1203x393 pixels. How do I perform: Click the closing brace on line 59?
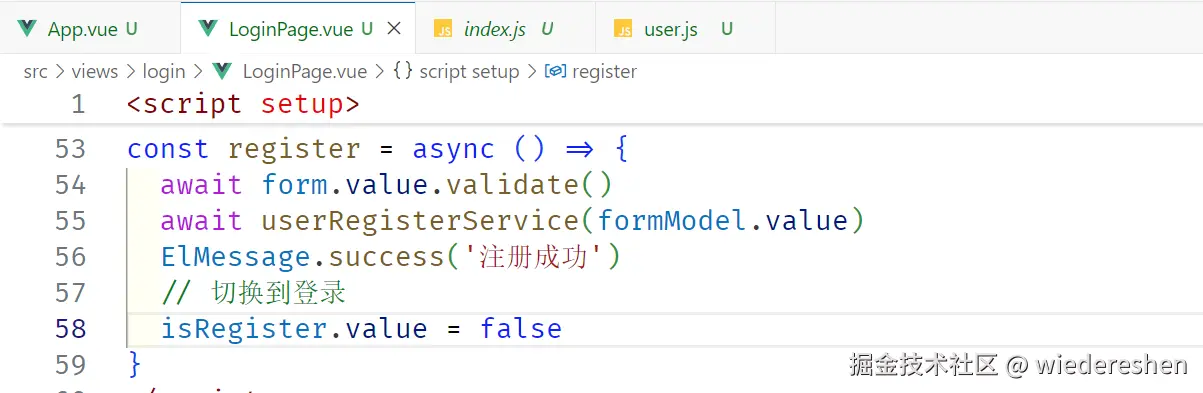pos(135,365)
